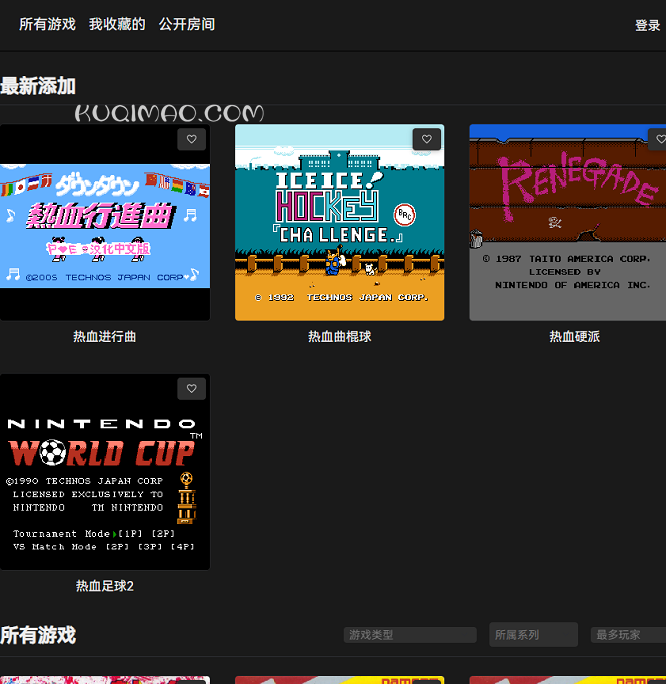Click the 热血曲棍球 title text
Viewport: 666px width, 684px height.
[x=340, y=337]
